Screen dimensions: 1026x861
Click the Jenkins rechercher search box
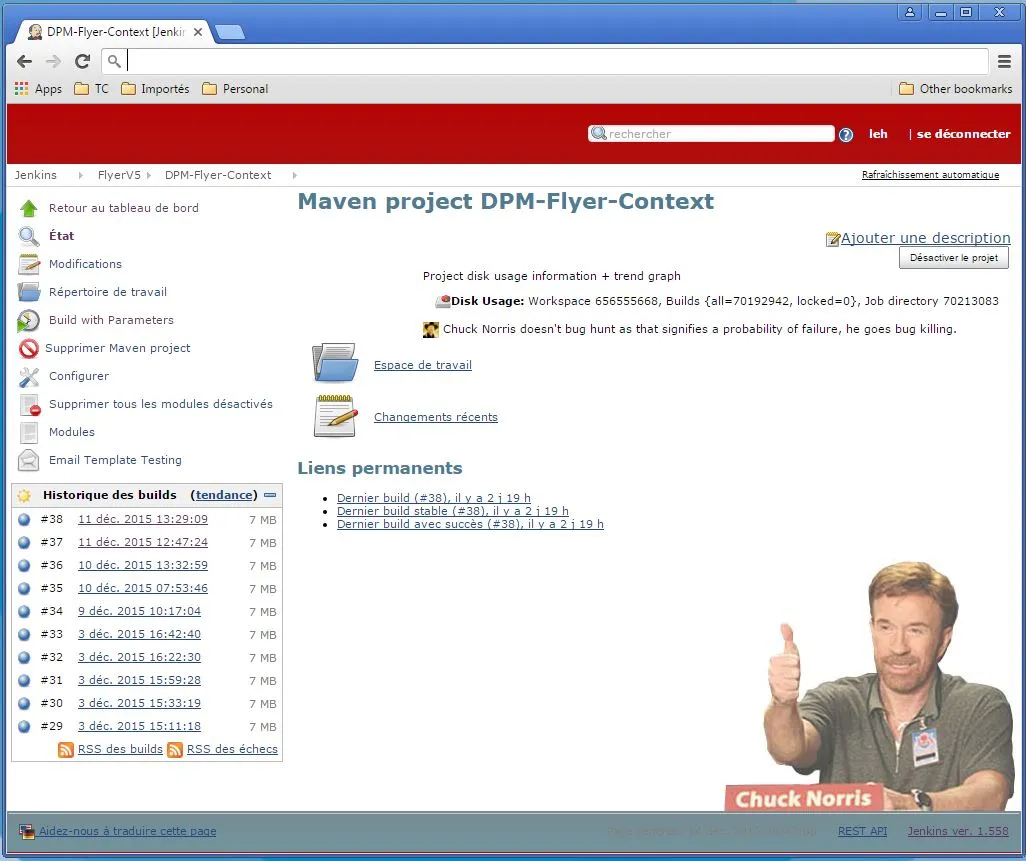tap(711, 134)
